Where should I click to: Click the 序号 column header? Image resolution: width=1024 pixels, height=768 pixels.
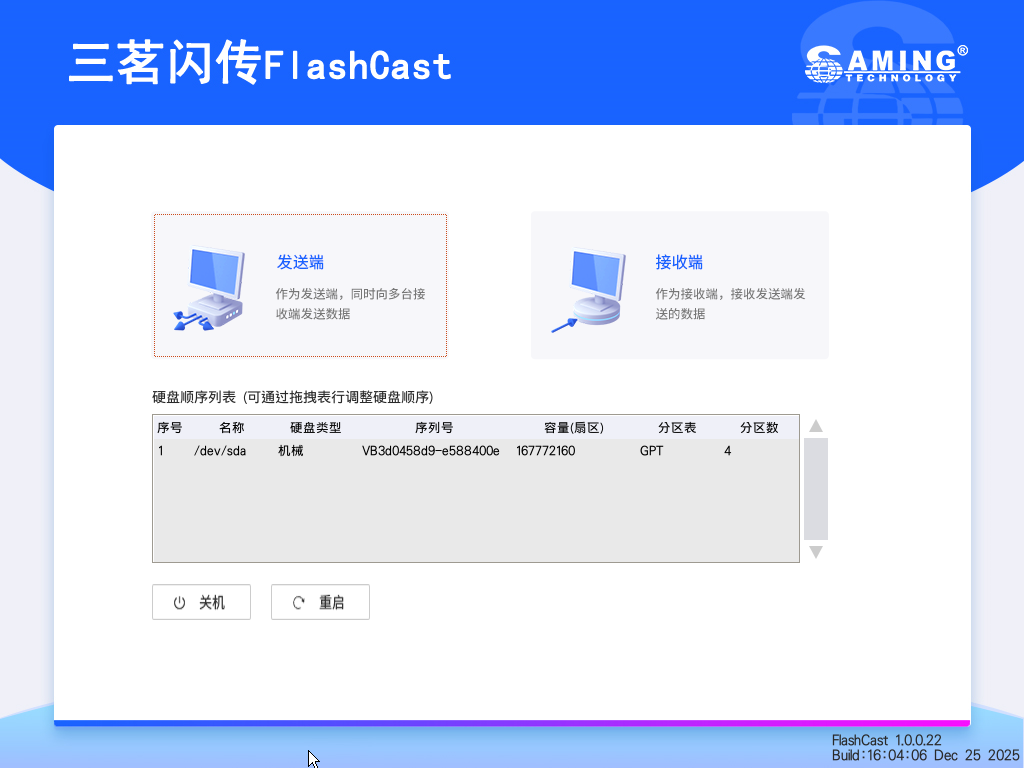170,428
